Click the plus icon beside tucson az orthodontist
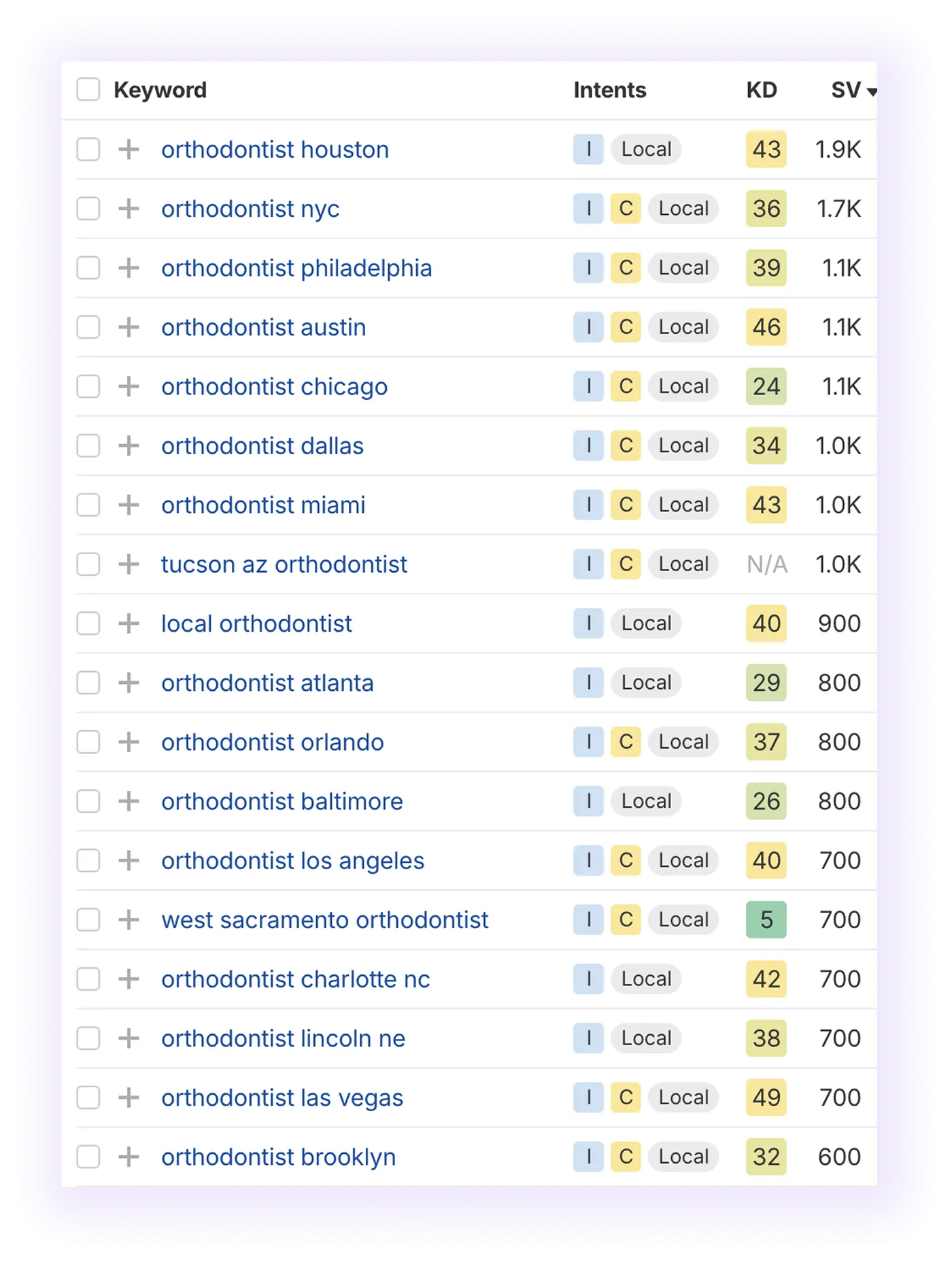 128,564
